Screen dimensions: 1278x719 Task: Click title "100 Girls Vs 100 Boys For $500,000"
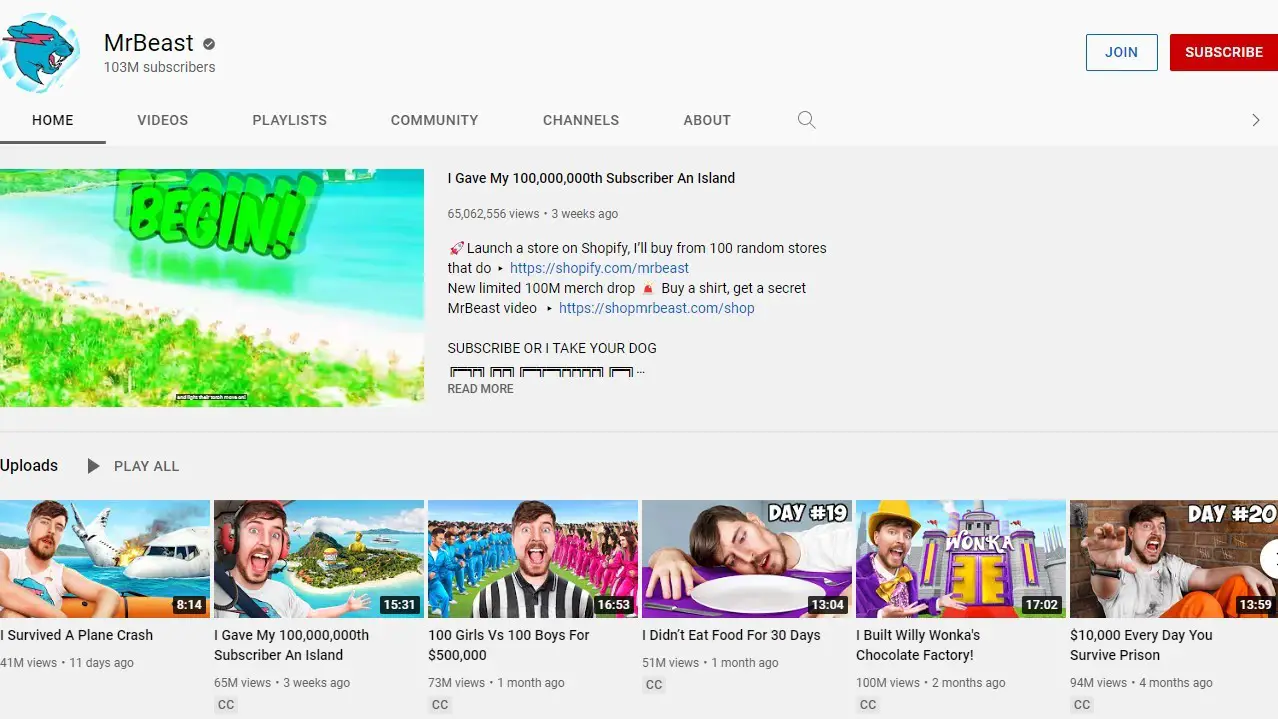[509, 645]
